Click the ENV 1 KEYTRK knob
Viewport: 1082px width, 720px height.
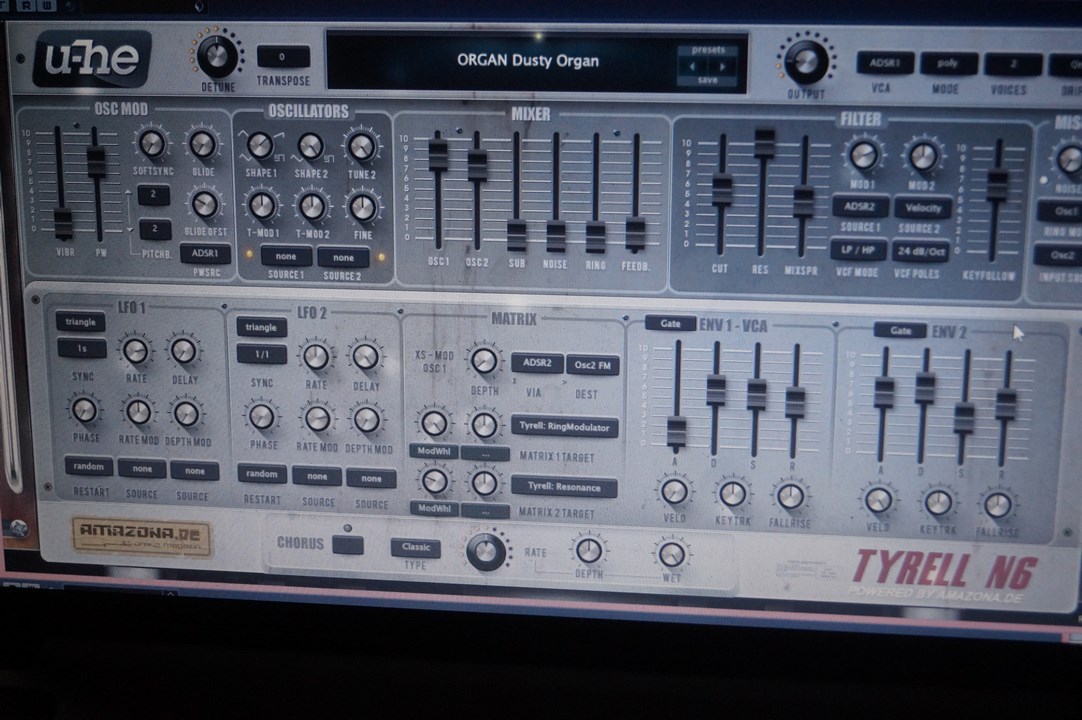click(x=732, y=494)
